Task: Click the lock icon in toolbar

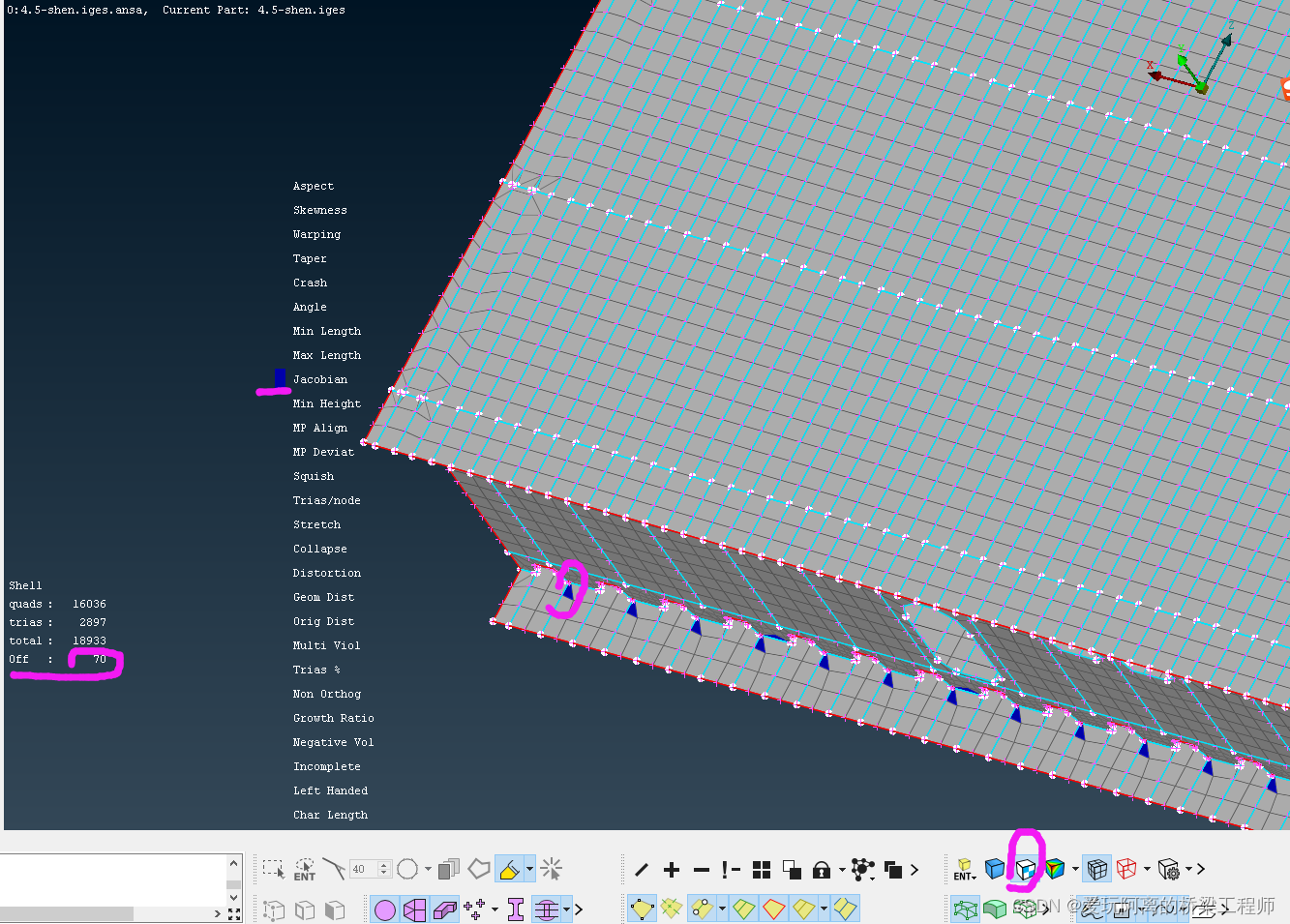Action: click(x=822, y=870)
